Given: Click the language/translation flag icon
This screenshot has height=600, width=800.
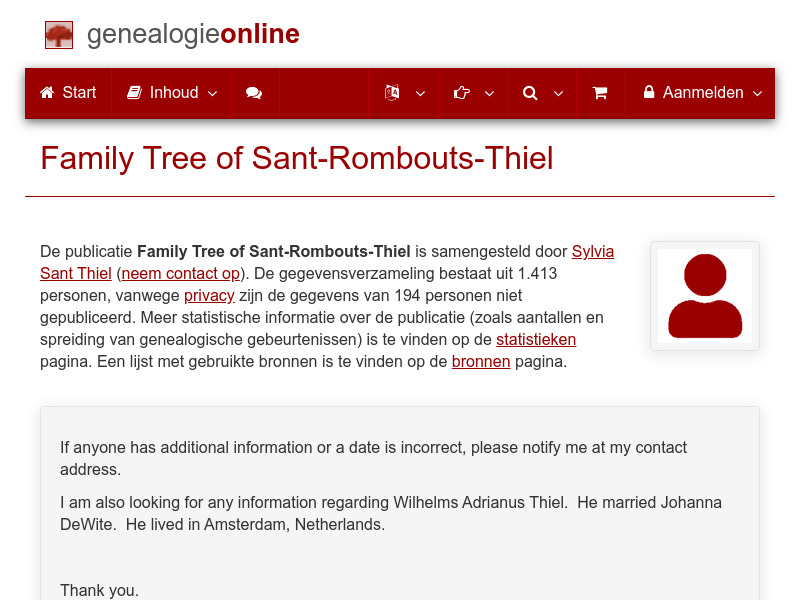Looking at the screenshot, I should click(392, 93).
